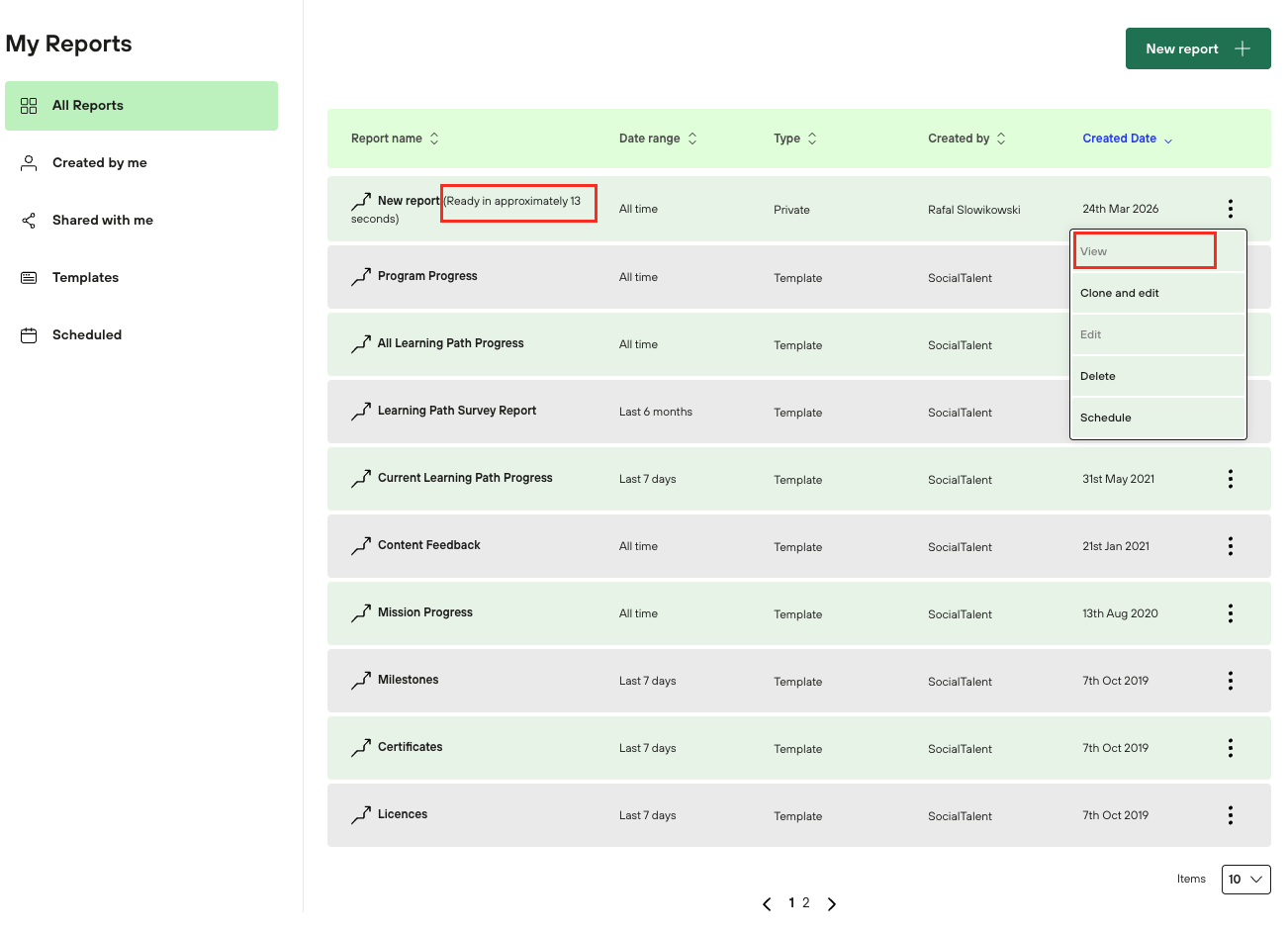Select Clone and edit from context menu
The height and width of the screenshot is (933, 1288).
(1119, 293)
